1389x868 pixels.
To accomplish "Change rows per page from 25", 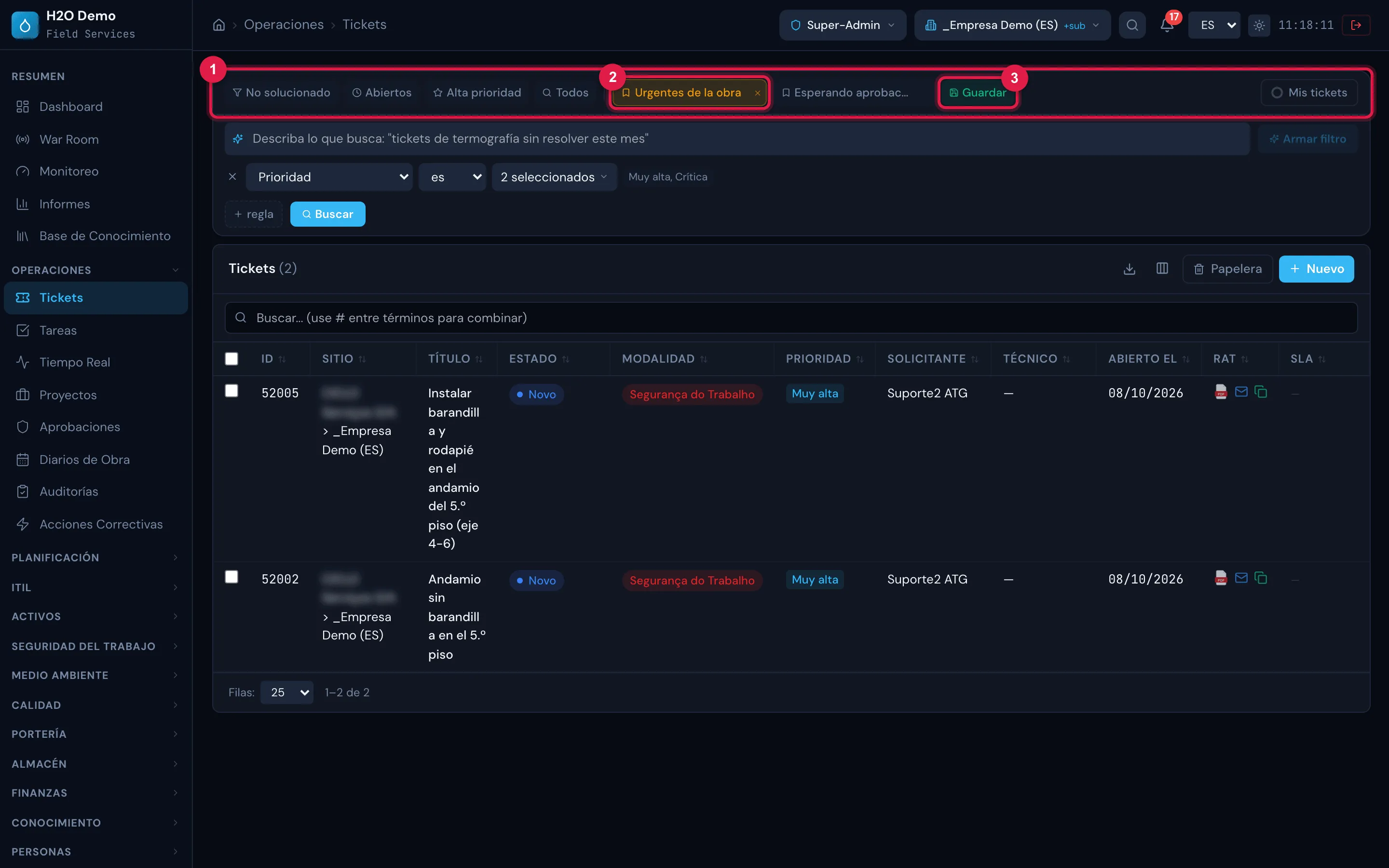I will coord(286,692).
